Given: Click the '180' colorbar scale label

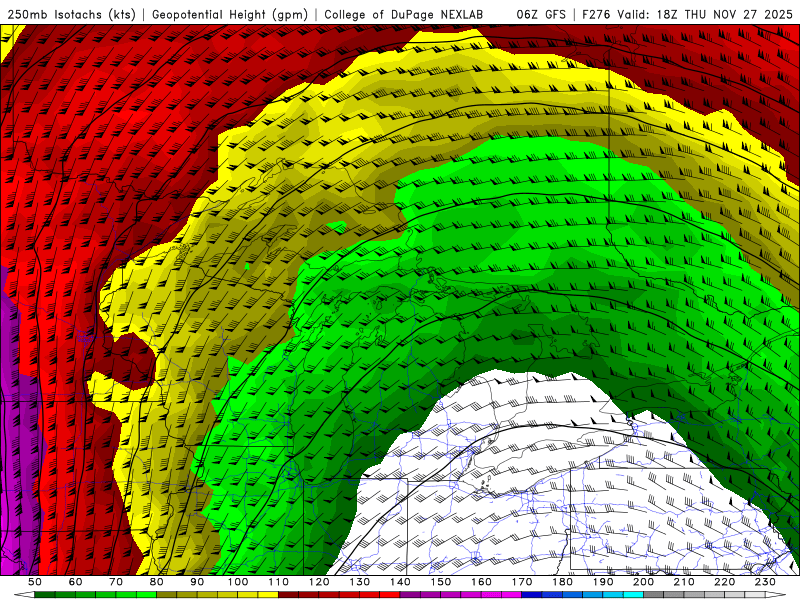Looking at the screenshot, I should (562, 582).
